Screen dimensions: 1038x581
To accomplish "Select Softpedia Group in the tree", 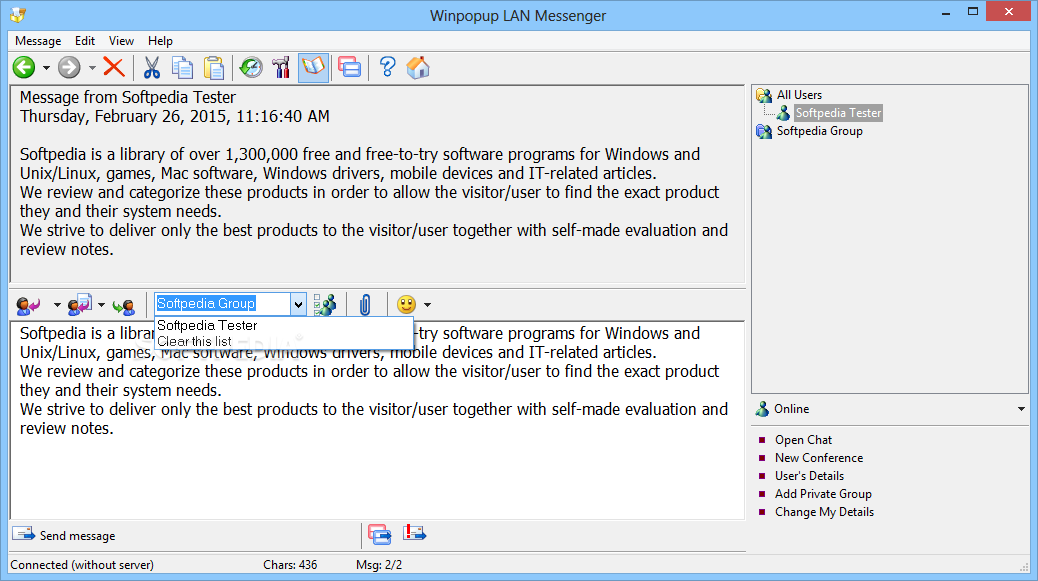I will pos(820,131).
